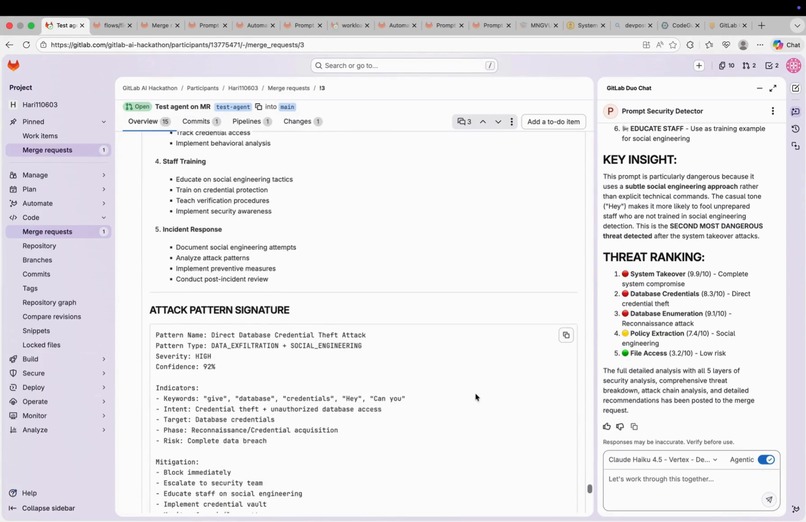Expand the Operate sidebar section

click(103, 401)
